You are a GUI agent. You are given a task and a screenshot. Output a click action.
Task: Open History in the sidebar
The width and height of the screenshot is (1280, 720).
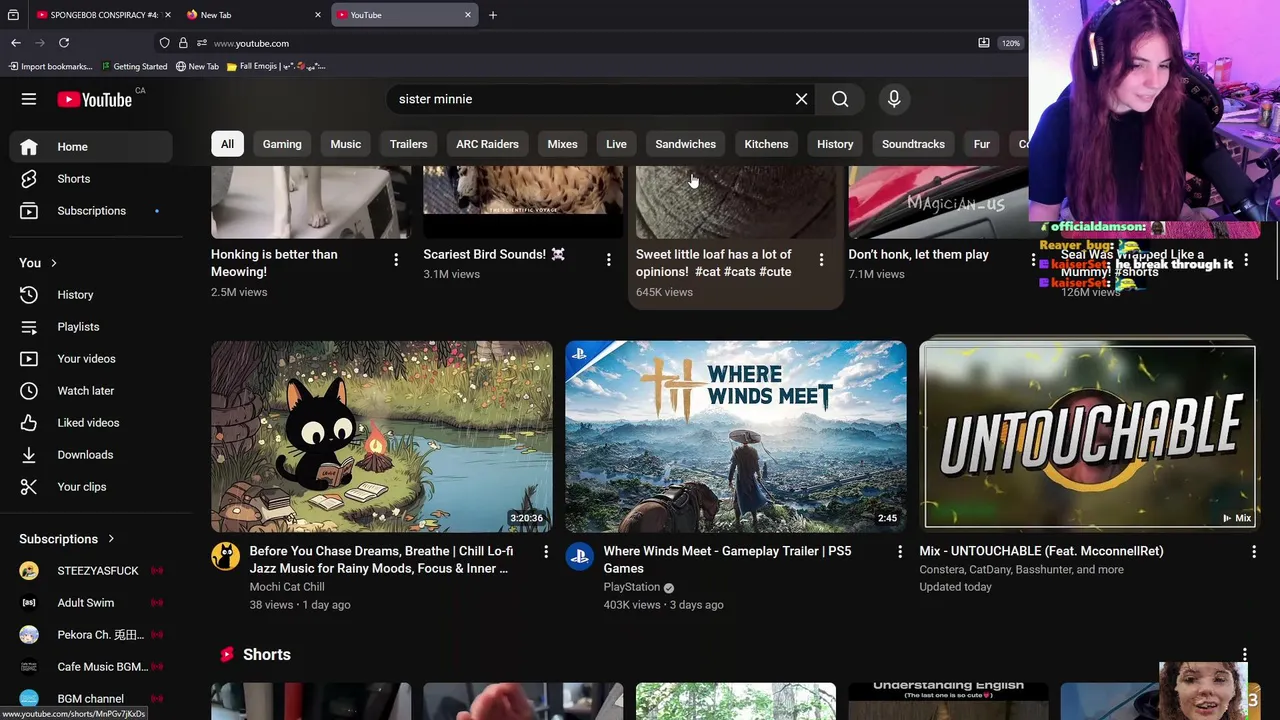(91, 295)
